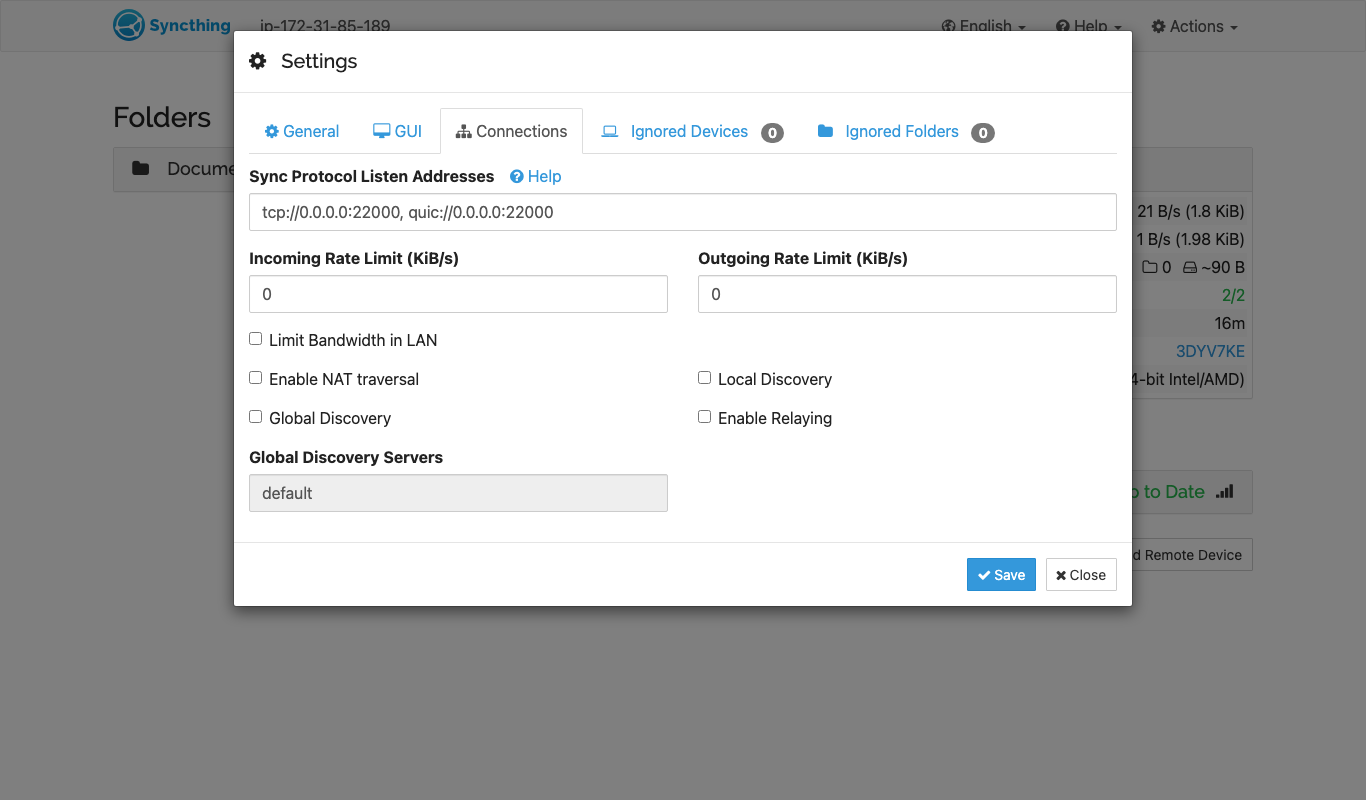Click the Incoming Rate Limit field

pyautogui.click(x=458, y=294)
